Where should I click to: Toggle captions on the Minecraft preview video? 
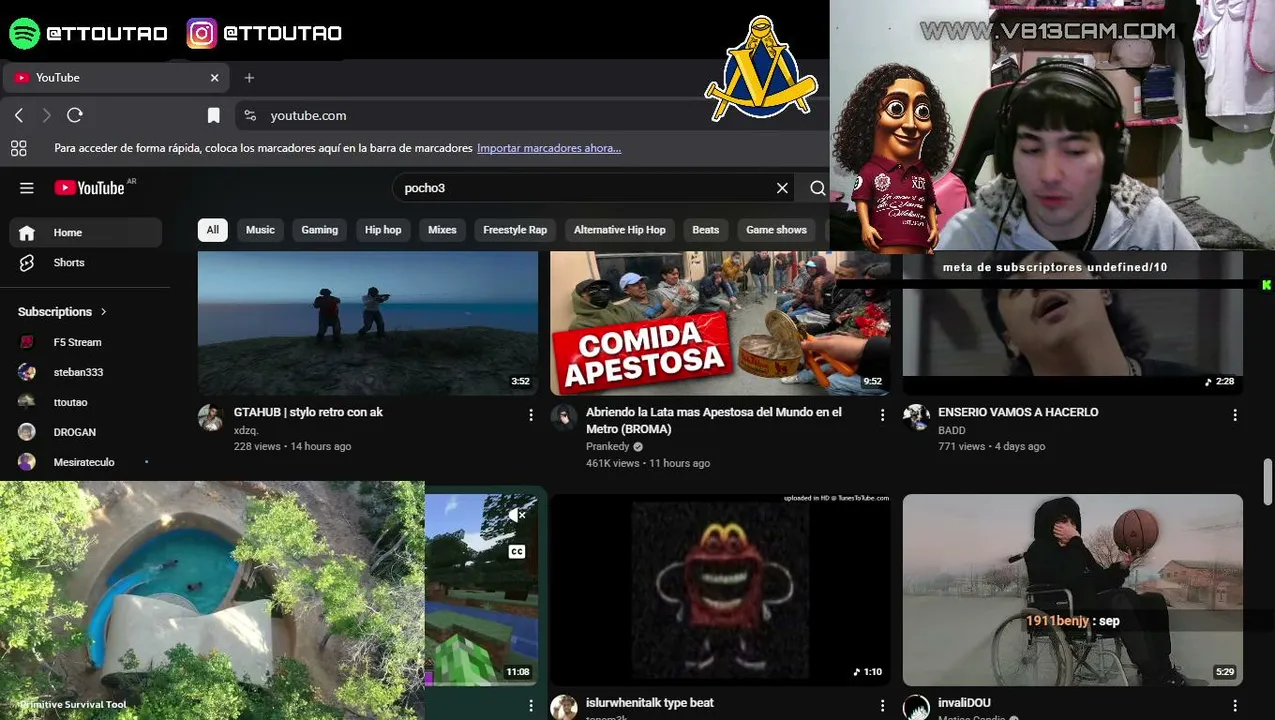[517, 551]
